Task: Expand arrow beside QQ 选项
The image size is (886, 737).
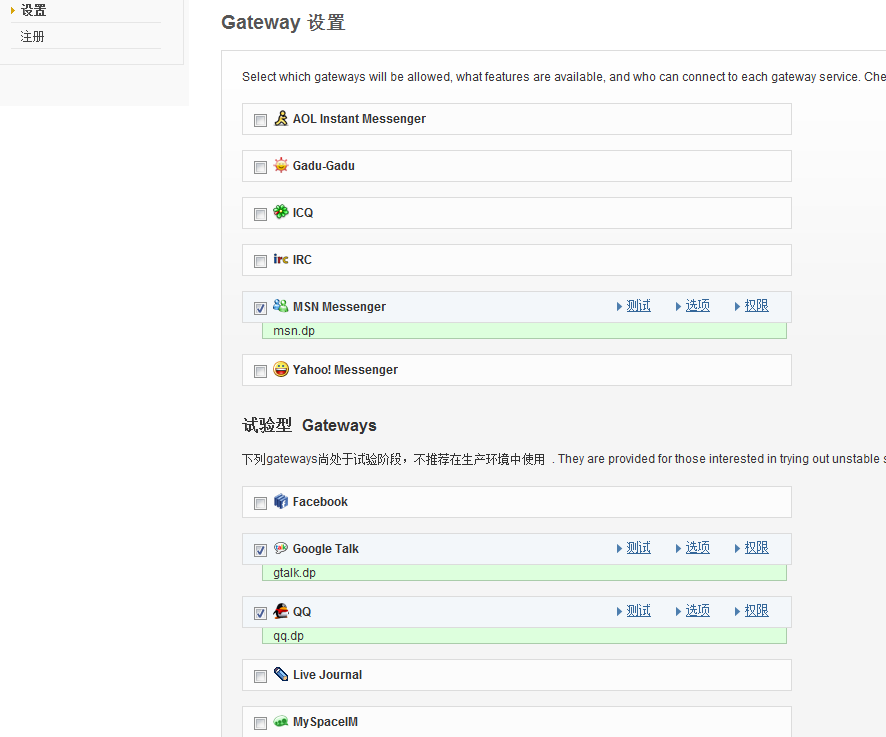Action: [679, 611]
